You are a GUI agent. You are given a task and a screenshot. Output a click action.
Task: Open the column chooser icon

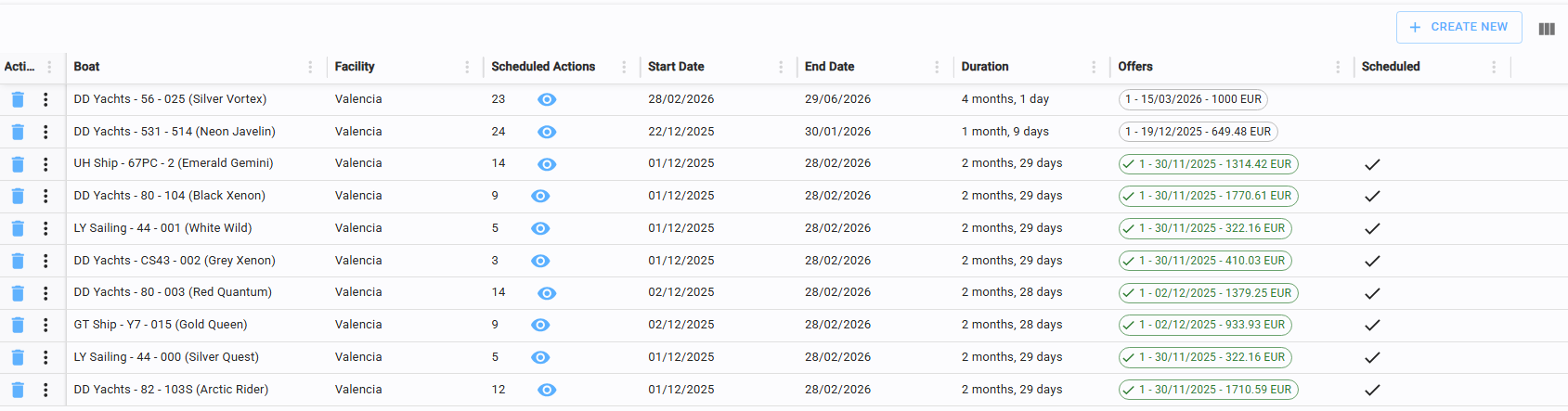point(1547,29)
